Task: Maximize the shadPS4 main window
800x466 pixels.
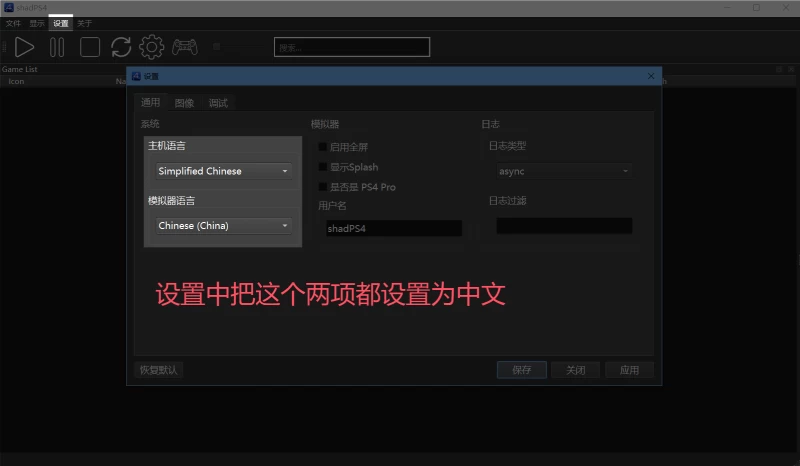Action: click(x=756, y=8)
